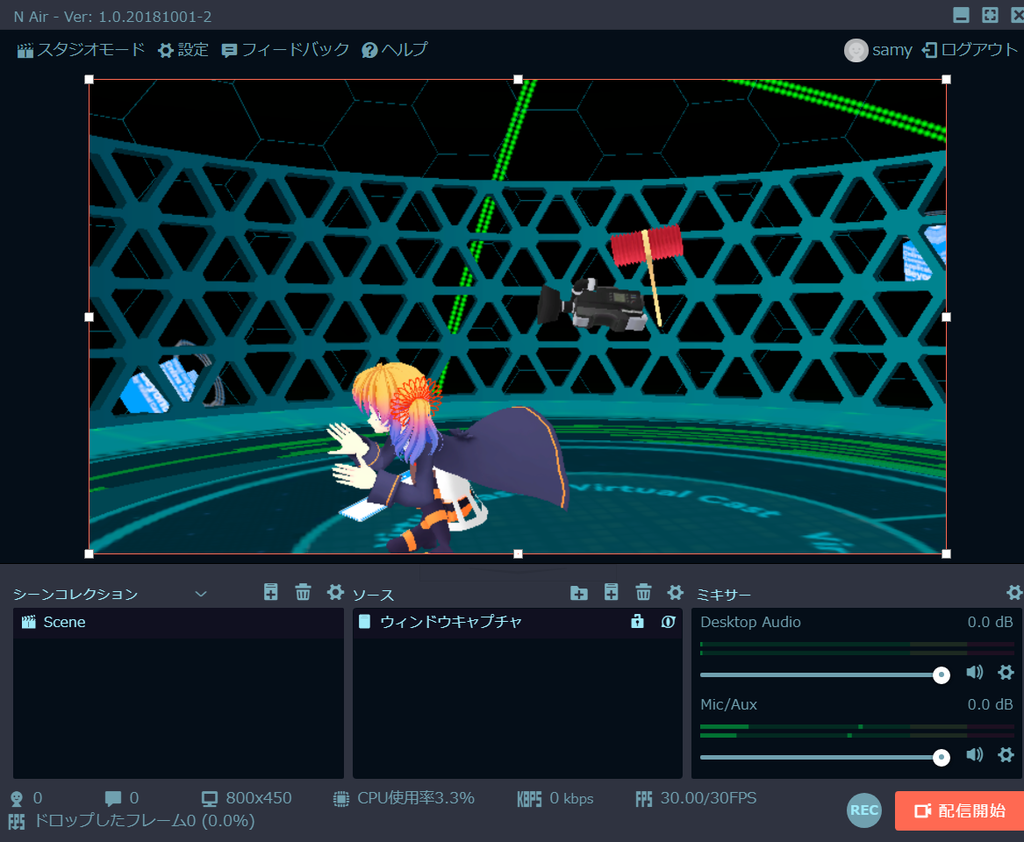The height and width of the screenshot is (842, 1024).
Task: Click ドロップしたフレーム0 (0.0%) status
Action: (132, 821)
